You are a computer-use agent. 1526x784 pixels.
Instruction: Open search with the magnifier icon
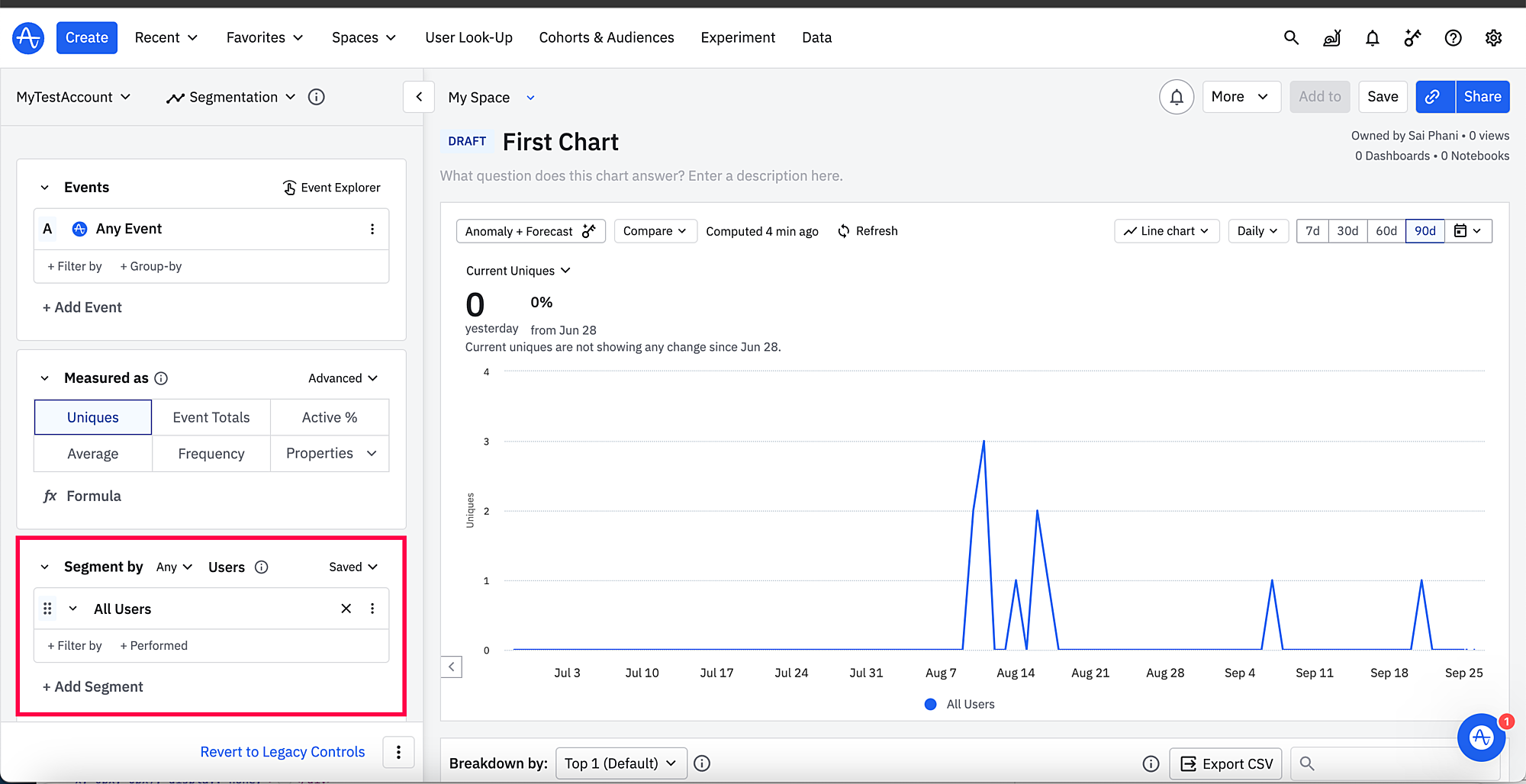point(1291,37)
